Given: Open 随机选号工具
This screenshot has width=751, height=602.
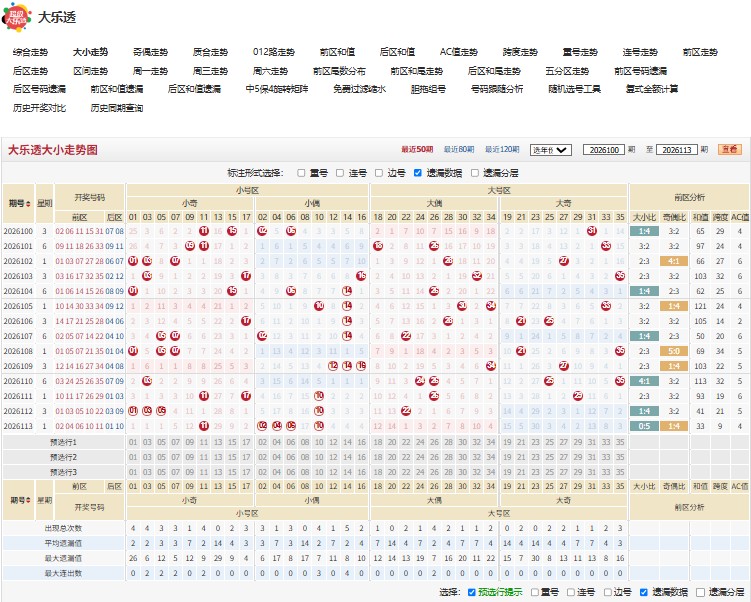Looking at the screenshot, I should coord(575,89).
